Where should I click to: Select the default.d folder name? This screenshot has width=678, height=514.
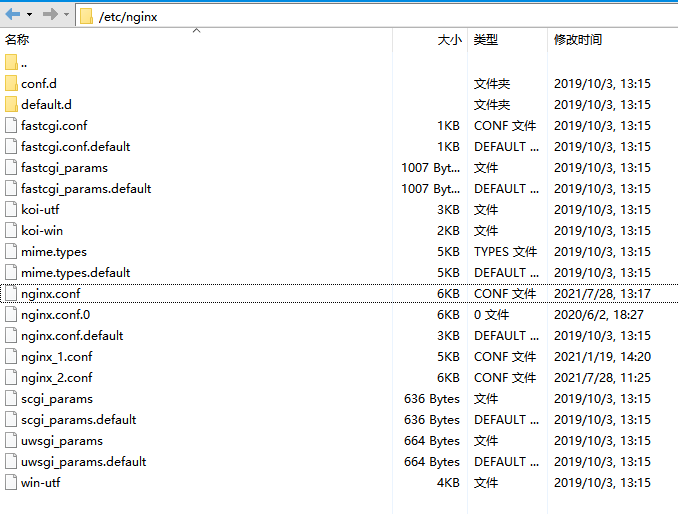pyautogui.click(x=46, y=105)
